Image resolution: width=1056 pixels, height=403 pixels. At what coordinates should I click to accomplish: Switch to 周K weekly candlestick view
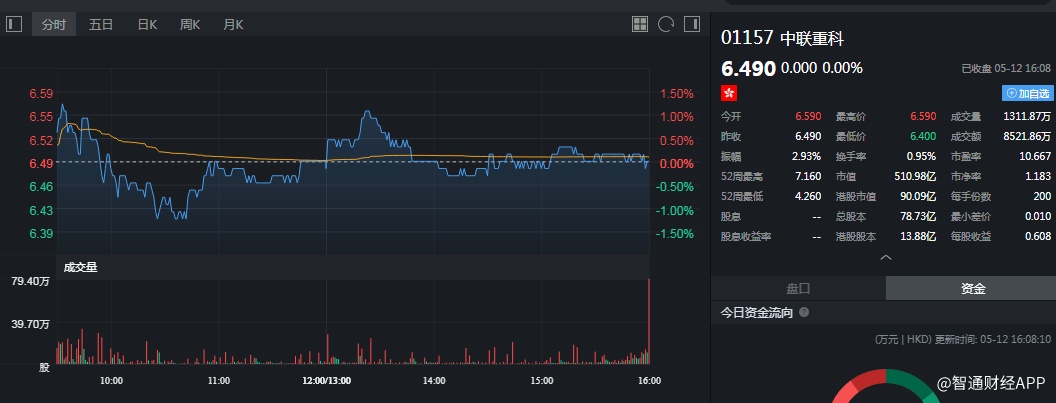(x=190, y=24)
